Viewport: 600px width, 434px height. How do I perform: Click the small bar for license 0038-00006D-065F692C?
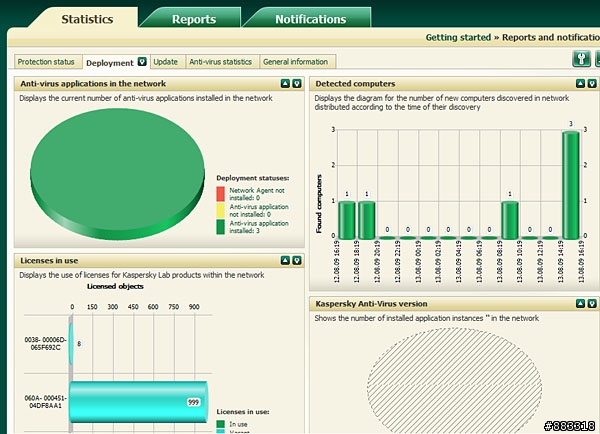(x=71, y=343)
